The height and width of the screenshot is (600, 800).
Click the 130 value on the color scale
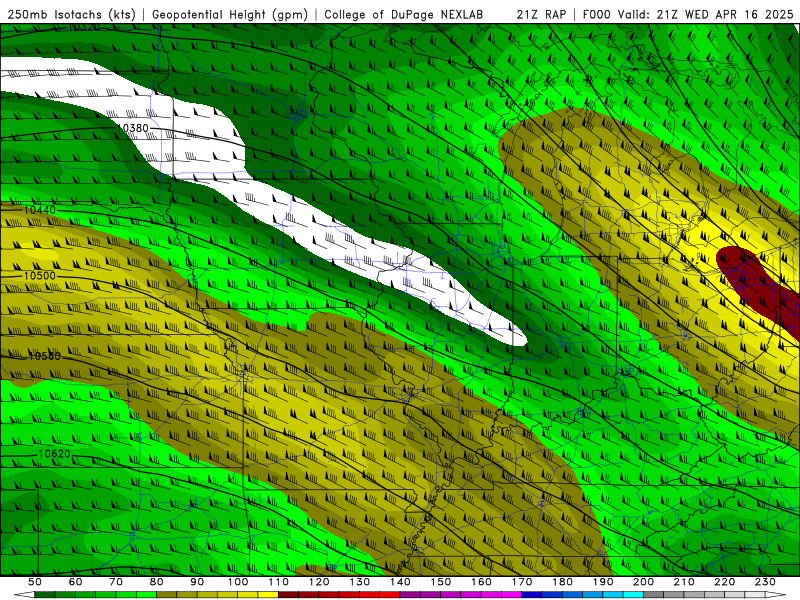point(359,582)
